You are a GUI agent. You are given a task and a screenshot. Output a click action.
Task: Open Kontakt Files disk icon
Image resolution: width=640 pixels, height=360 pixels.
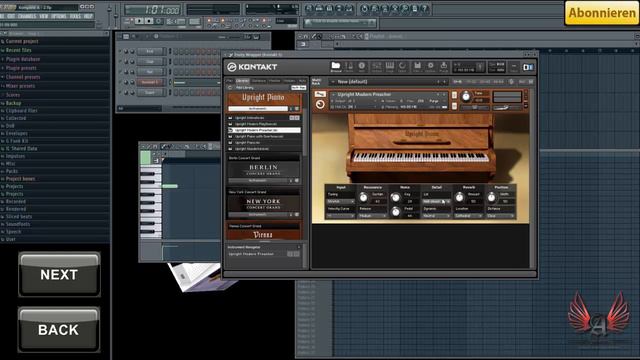(417, 67)
